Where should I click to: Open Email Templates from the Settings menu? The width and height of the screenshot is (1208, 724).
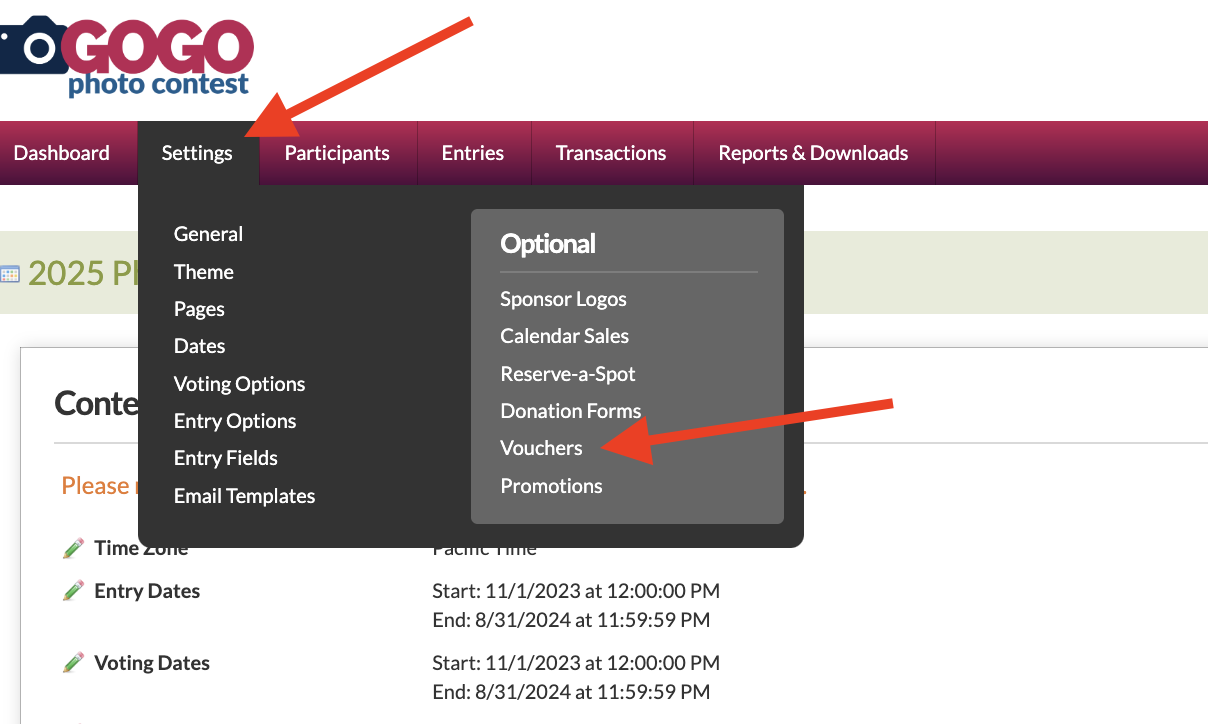coord(244,496)
